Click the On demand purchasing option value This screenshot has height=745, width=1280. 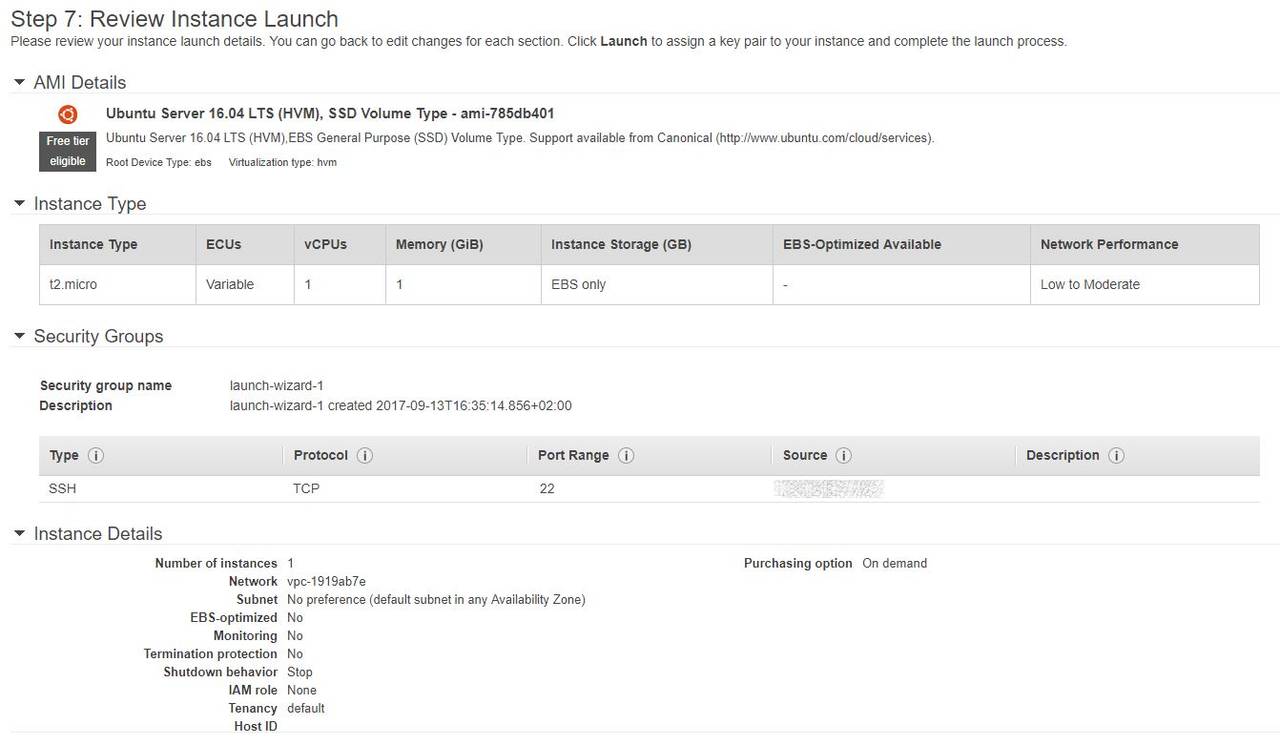click(x=894, y=563)
